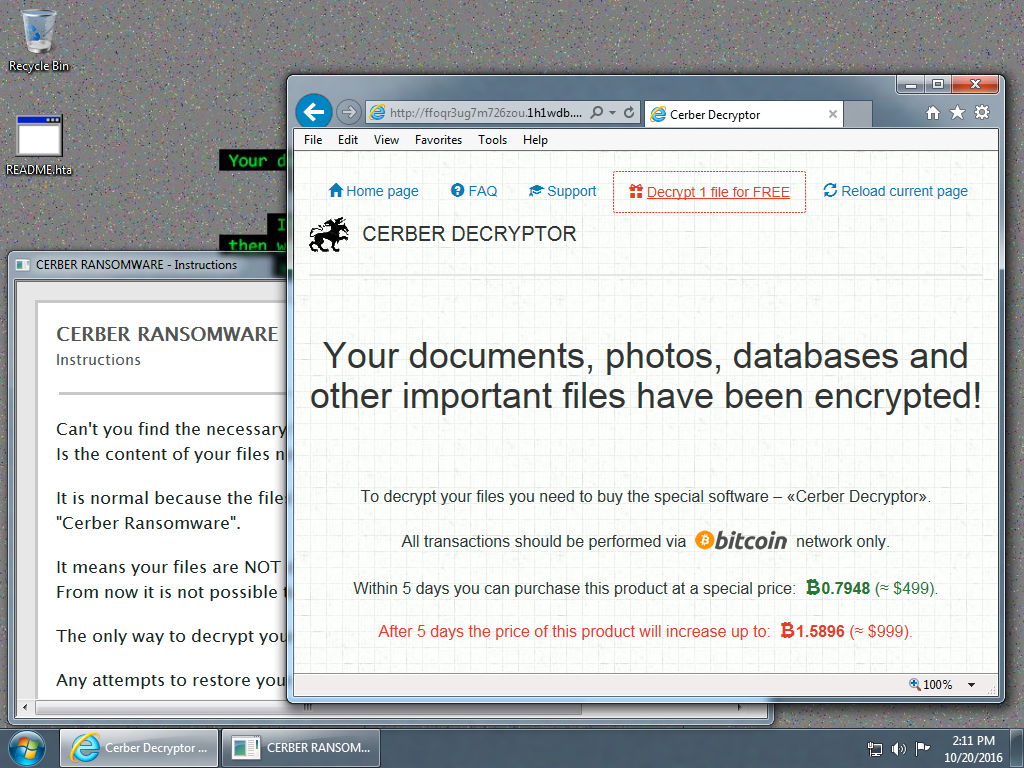The image size is (1024, 768).
Task: Open the Favorites menu
Action: pyautogui.click(x=438, y=140)
